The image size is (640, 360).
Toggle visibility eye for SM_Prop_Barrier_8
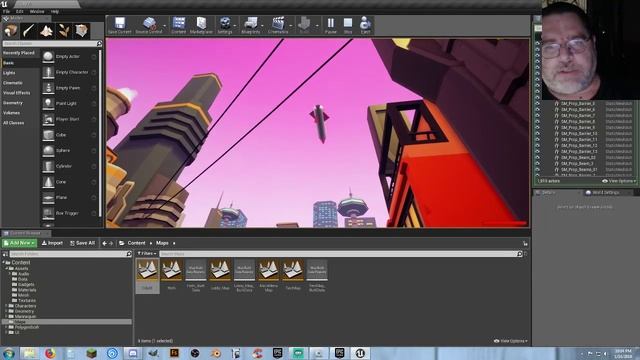(x=537, y=122)
